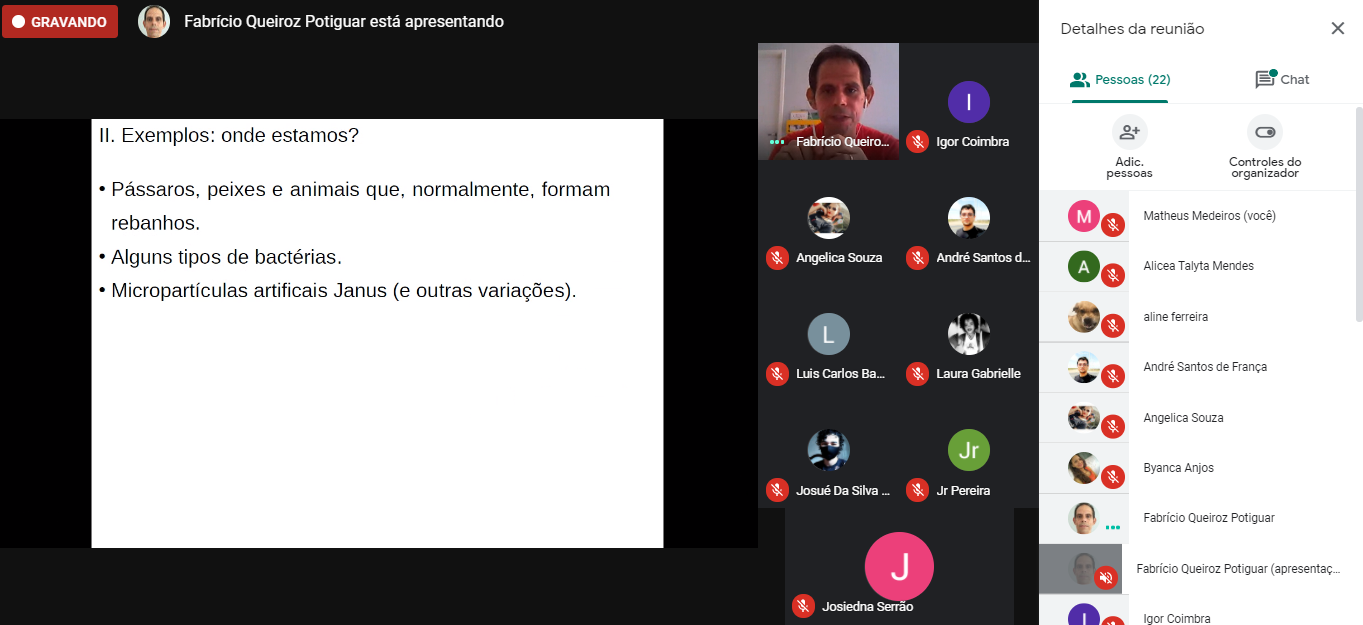Viewport: 1363px width, 625px height.
Task: Click the Adic. pessoas icon
Action: click(1129, 132)
